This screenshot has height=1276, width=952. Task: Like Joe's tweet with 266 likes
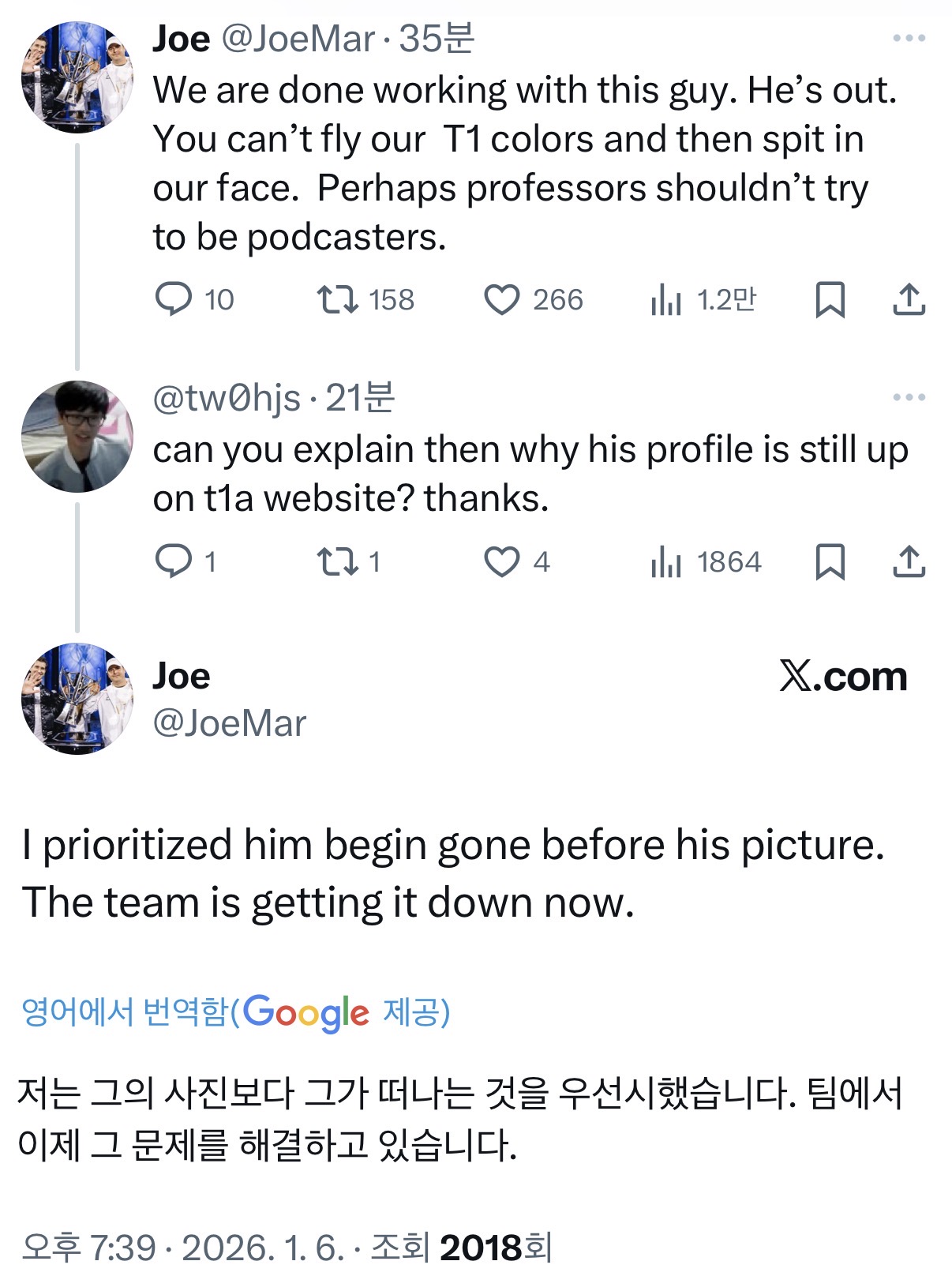(502, 300)
